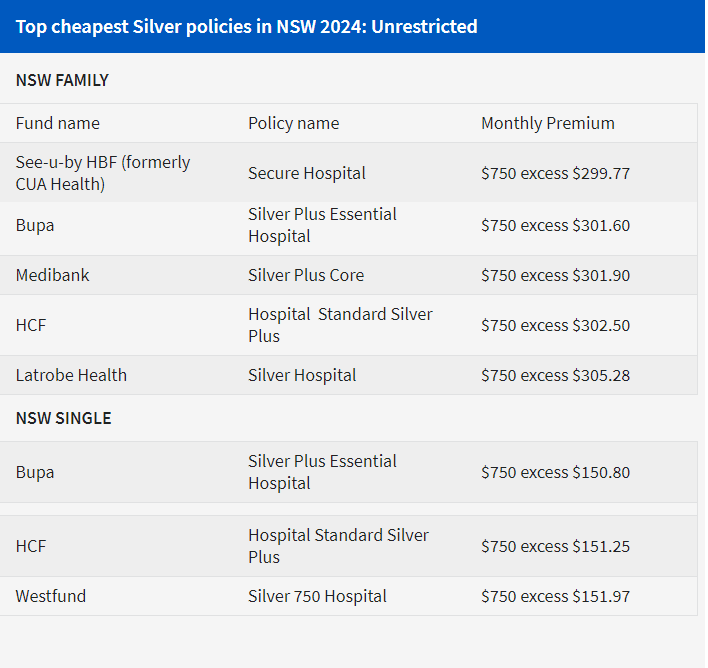Click the Silver Hospital policy name
708x668 pixels.
coord(302,375)
